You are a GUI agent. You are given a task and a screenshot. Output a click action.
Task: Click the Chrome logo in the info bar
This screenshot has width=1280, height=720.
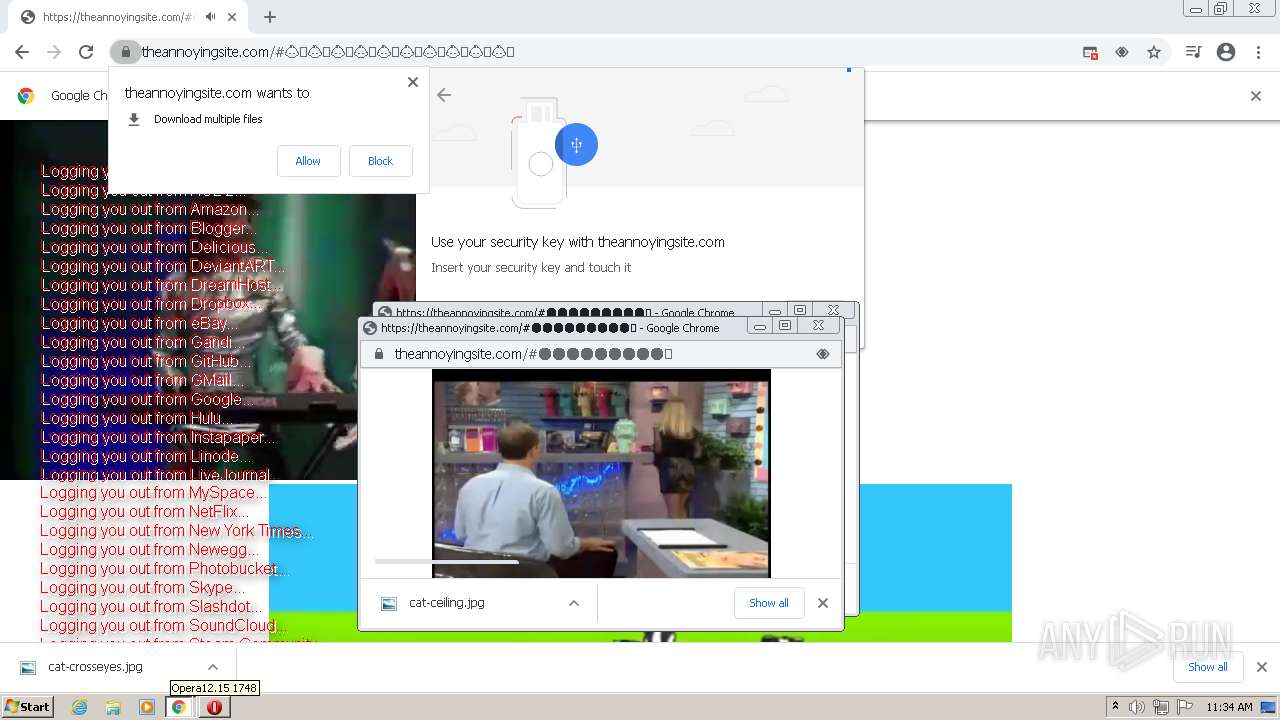pos(26,96)
